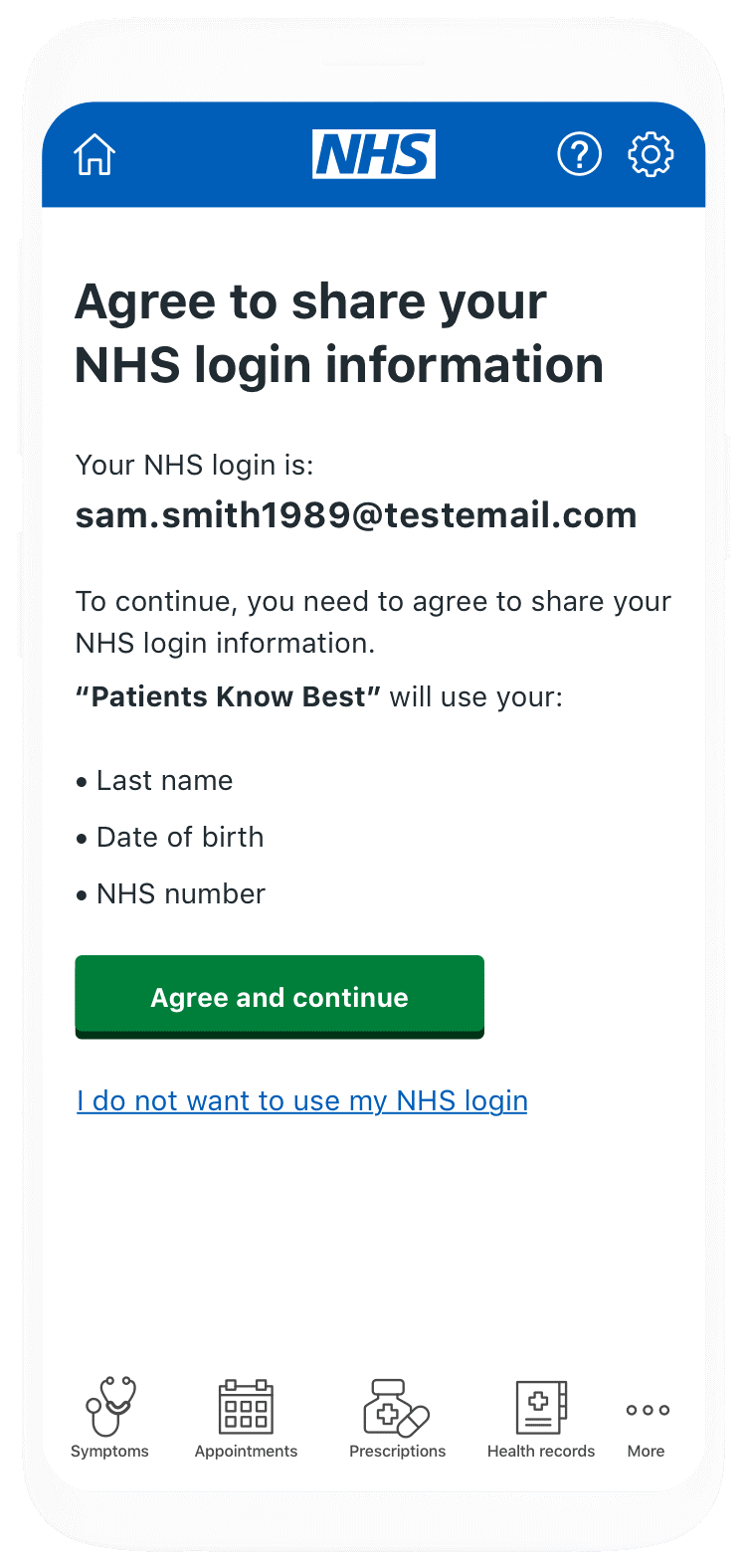Image resolution: width=746 pixels, height=1568 pixels.
Task: Open the settings gear icon
Action: tap(651, 154)
